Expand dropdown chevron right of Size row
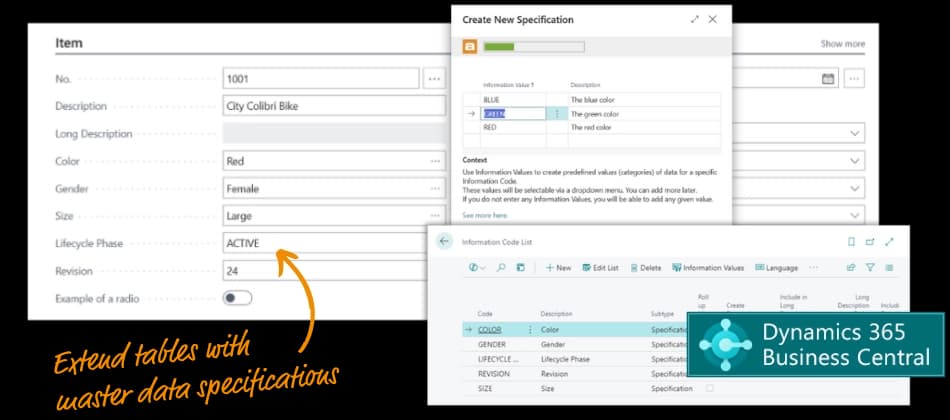 pyautogui.click(x=854, y=216)
